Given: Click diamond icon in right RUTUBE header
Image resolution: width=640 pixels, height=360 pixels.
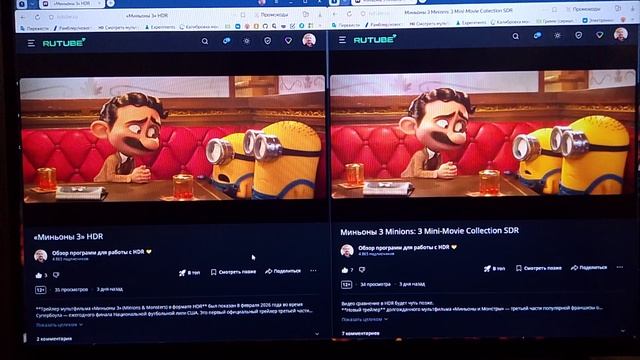Looking at the screenshot, I should tap(599, 35).
